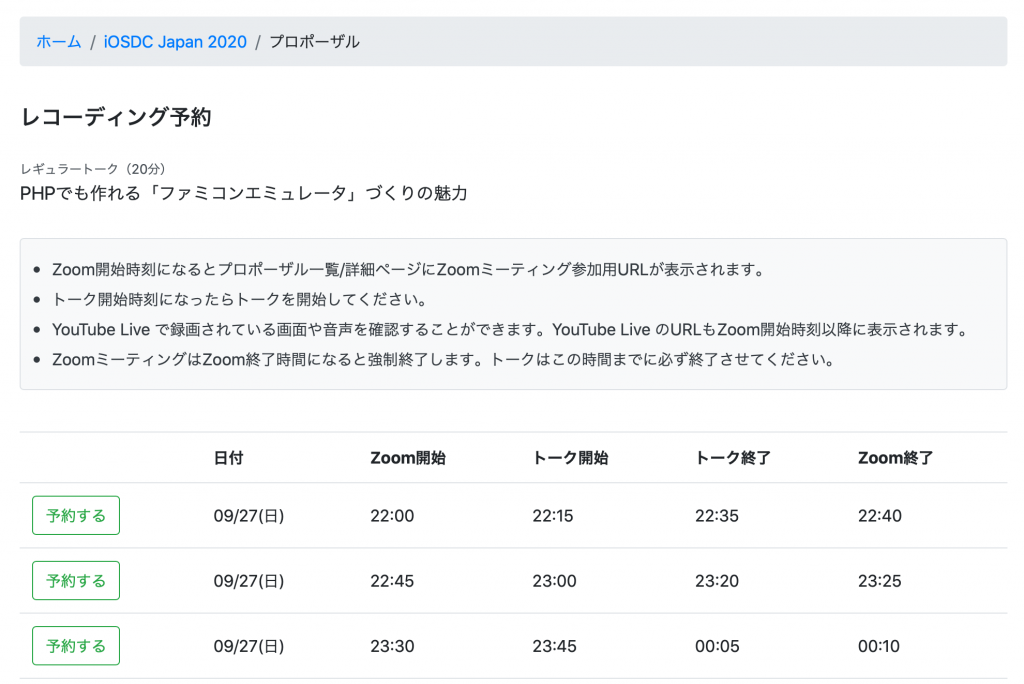Image resolution: width=1024 pixels, height=684 pixels.
Task: Select the 00:10 Zoom end cell
Action: 878,647
